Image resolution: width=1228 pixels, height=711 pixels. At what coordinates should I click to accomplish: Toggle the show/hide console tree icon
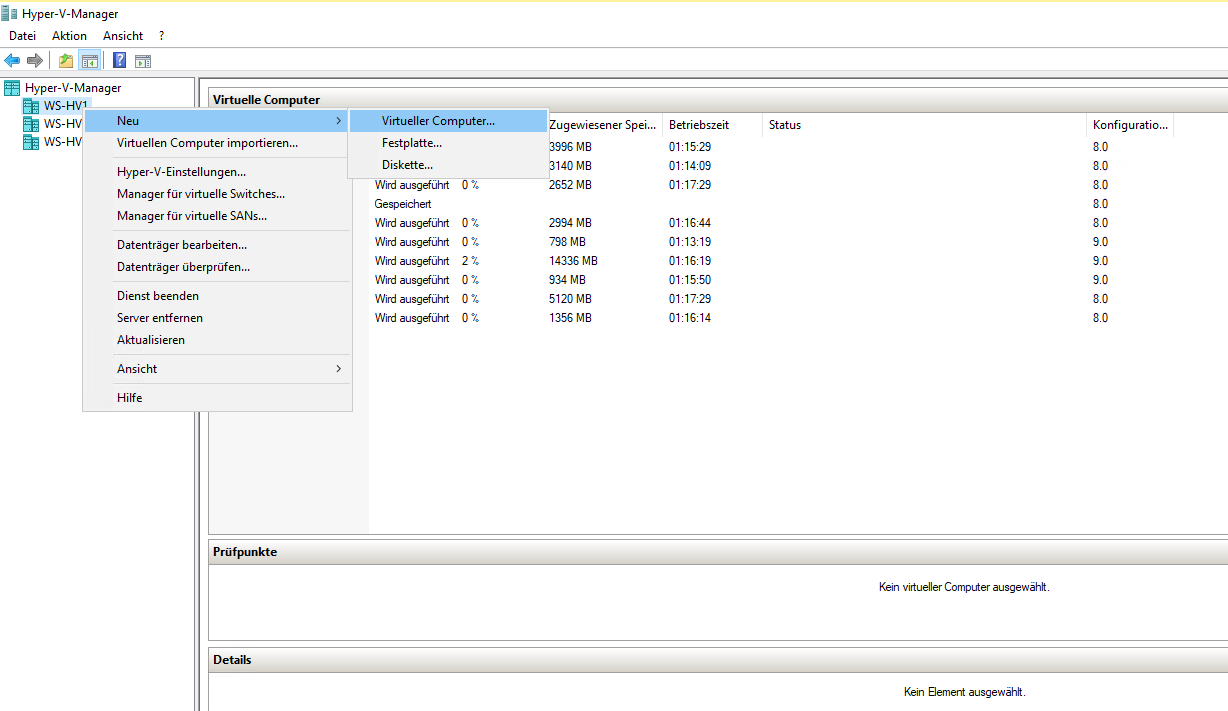(89, 60)
